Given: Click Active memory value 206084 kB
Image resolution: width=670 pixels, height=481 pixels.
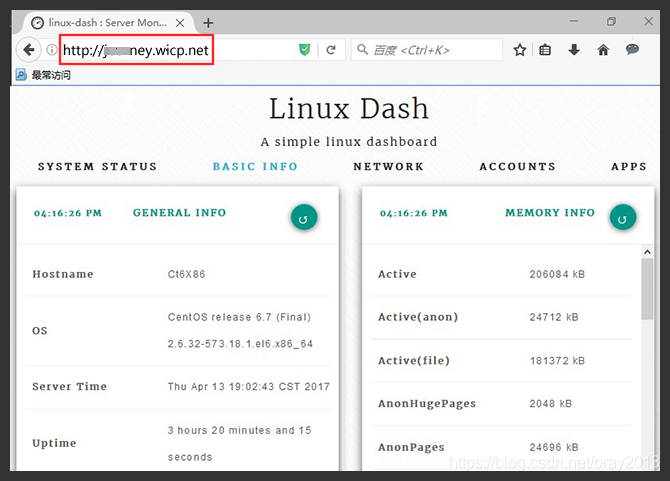Looking at the screenshot, I should (x=557, y=274).
